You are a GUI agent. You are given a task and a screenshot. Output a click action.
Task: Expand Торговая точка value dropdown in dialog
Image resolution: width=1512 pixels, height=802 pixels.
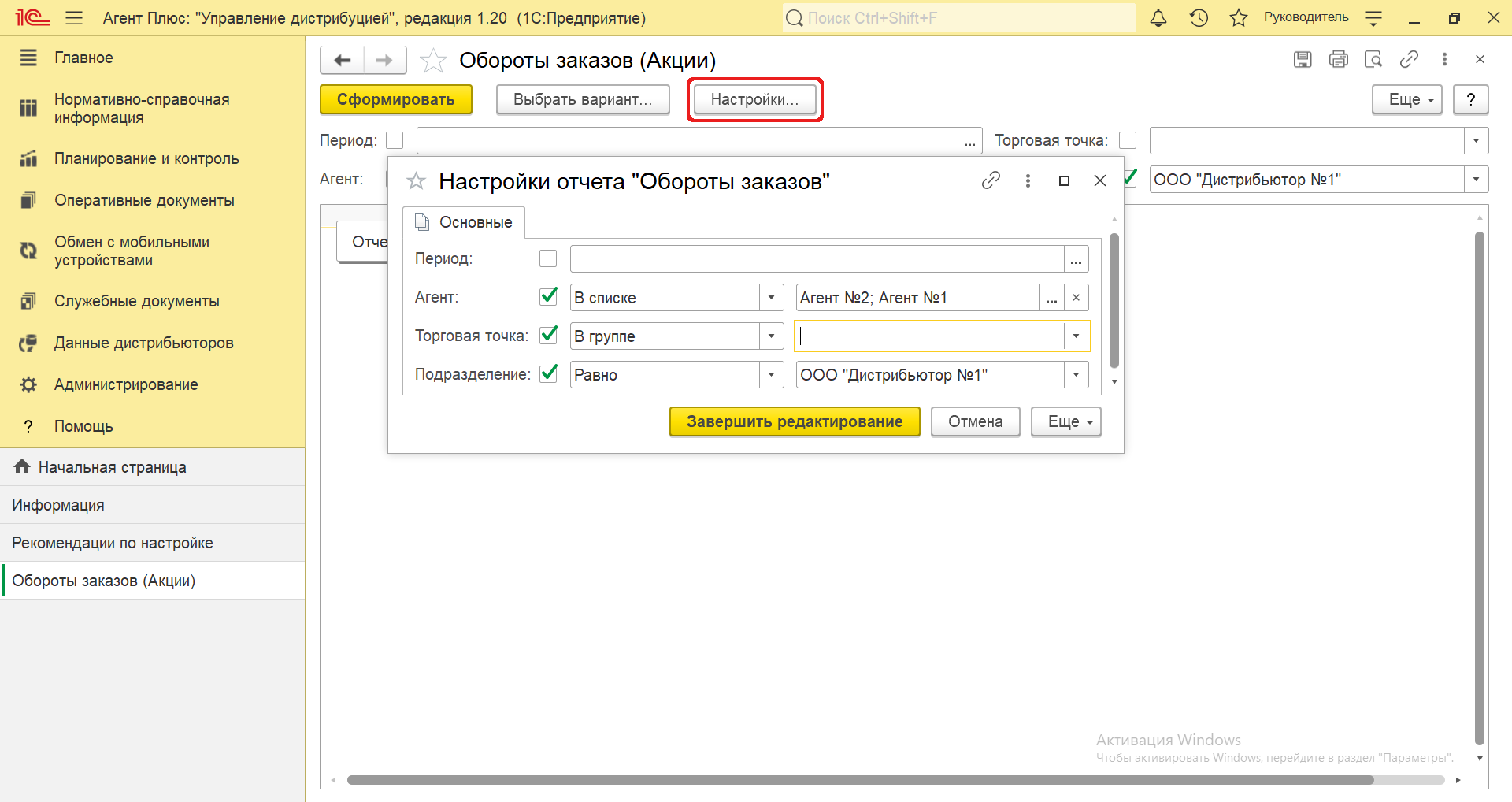click(1076, 336)
